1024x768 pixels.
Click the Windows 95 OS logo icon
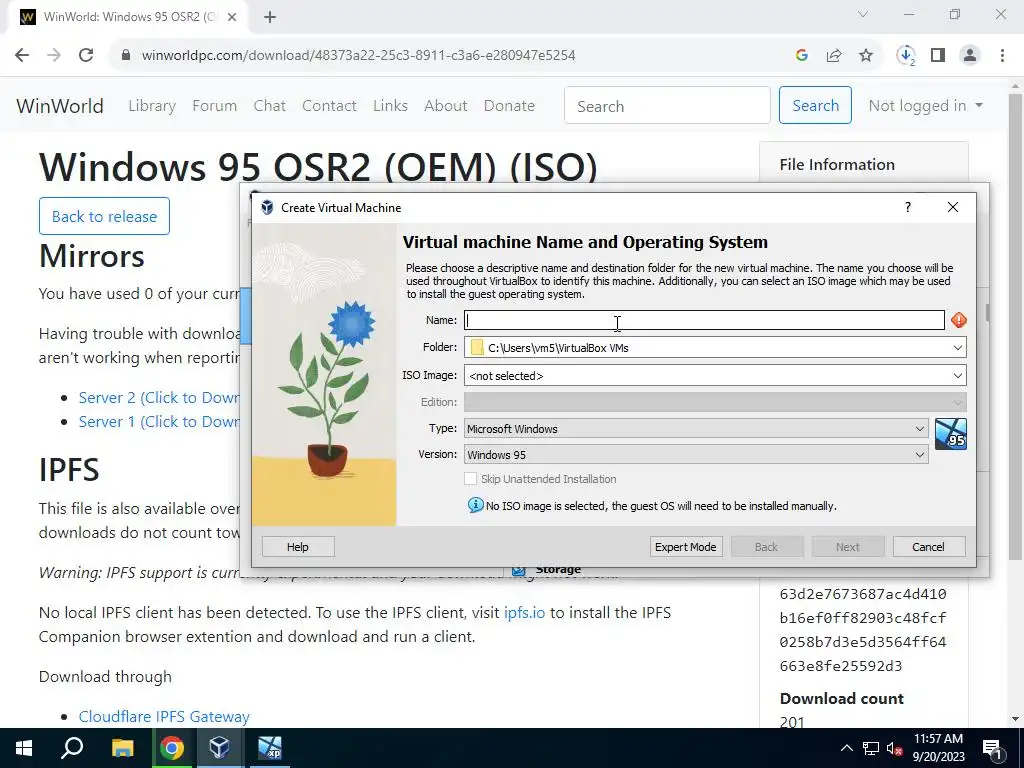coord(950,434)
